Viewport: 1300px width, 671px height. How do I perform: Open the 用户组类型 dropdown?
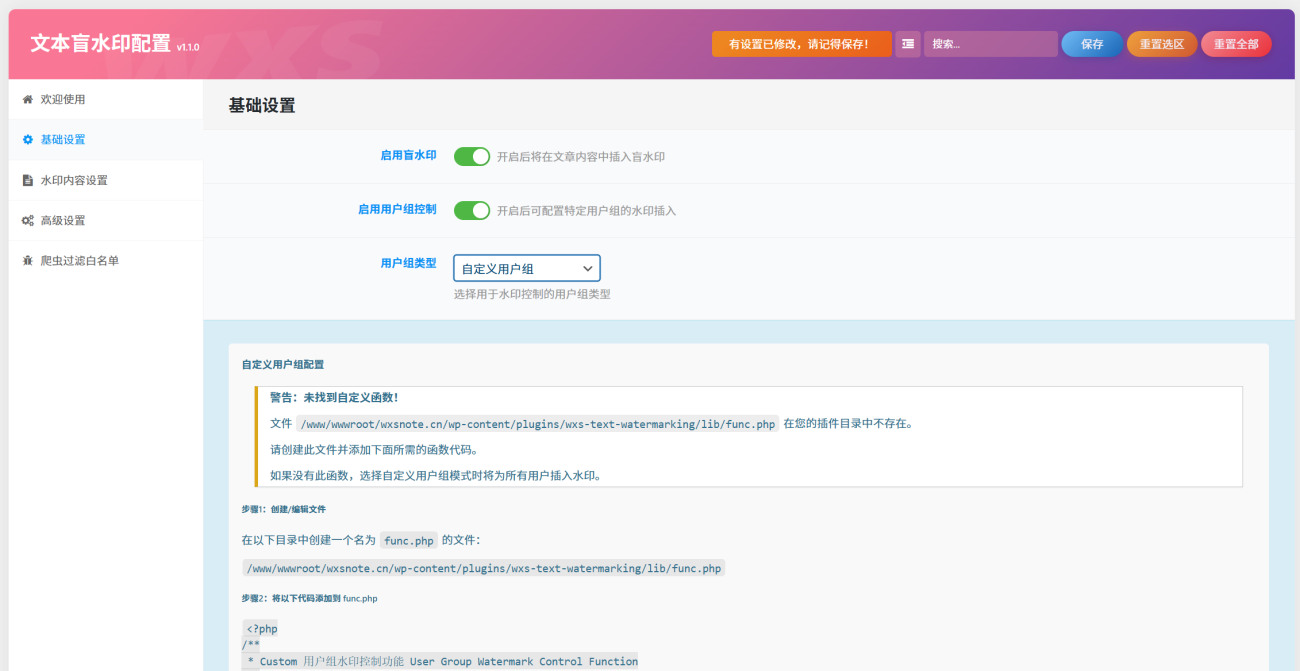(x=527, y=268)
